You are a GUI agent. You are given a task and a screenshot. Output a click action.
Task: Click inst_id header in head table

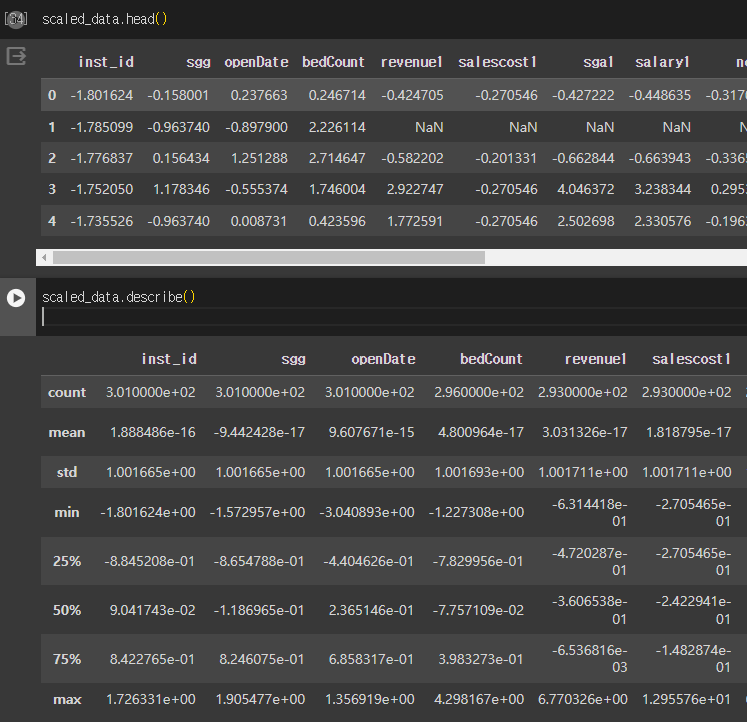point(106,62)
